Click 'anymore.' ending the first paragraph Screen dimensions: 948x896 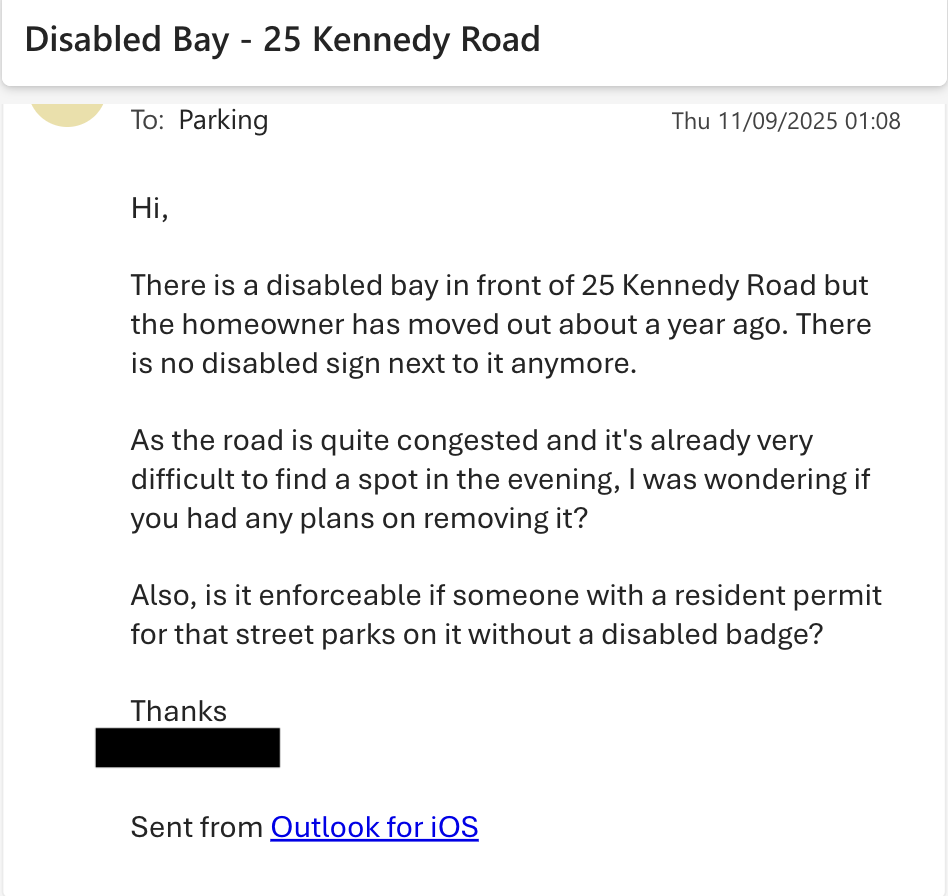pos(574,363)
